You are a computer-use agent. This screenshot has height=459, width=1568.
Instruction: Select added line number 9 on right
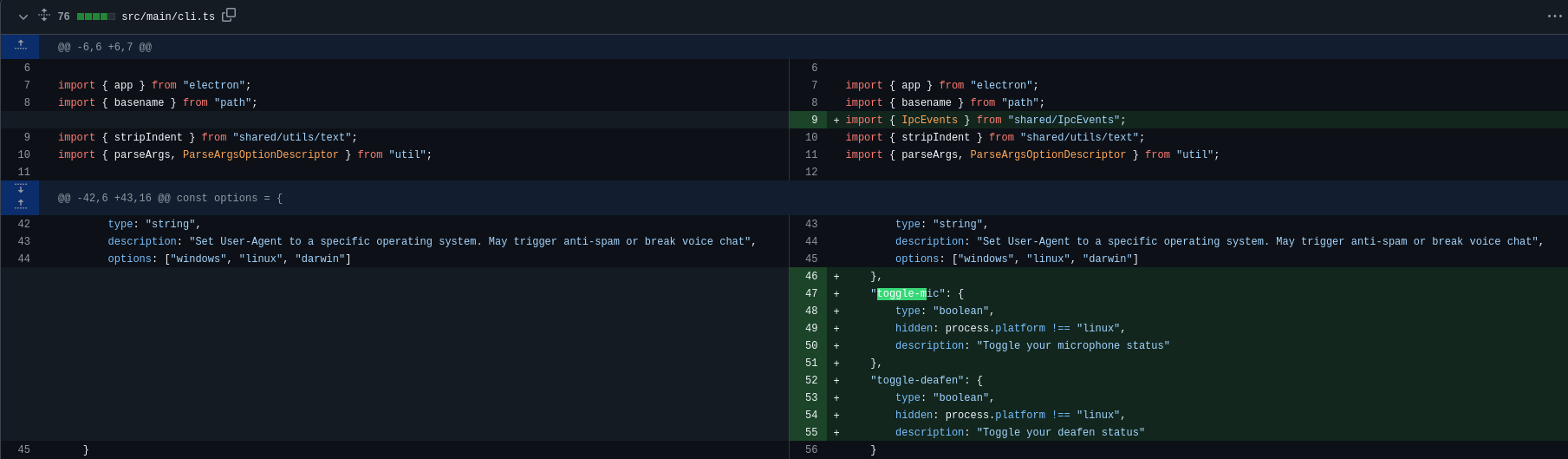[x=814, y=121]
